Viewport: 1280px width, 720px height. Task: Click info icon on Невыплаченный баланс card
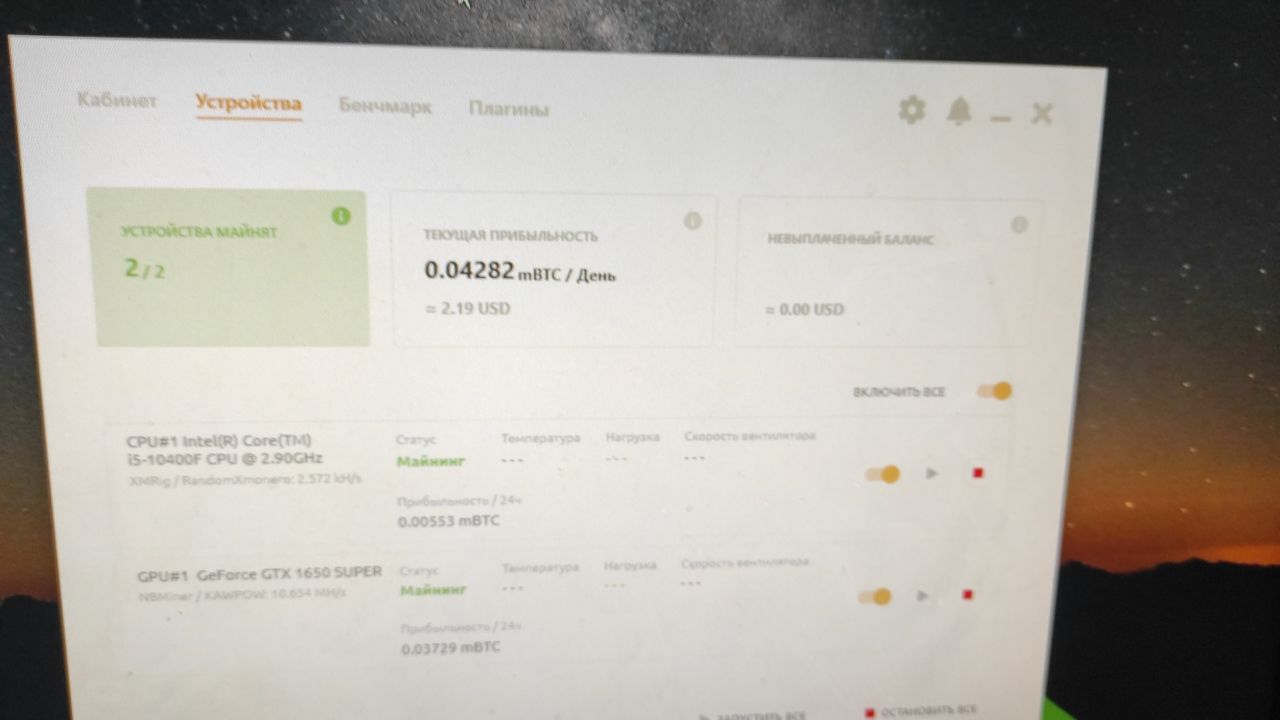(1018, 225)
